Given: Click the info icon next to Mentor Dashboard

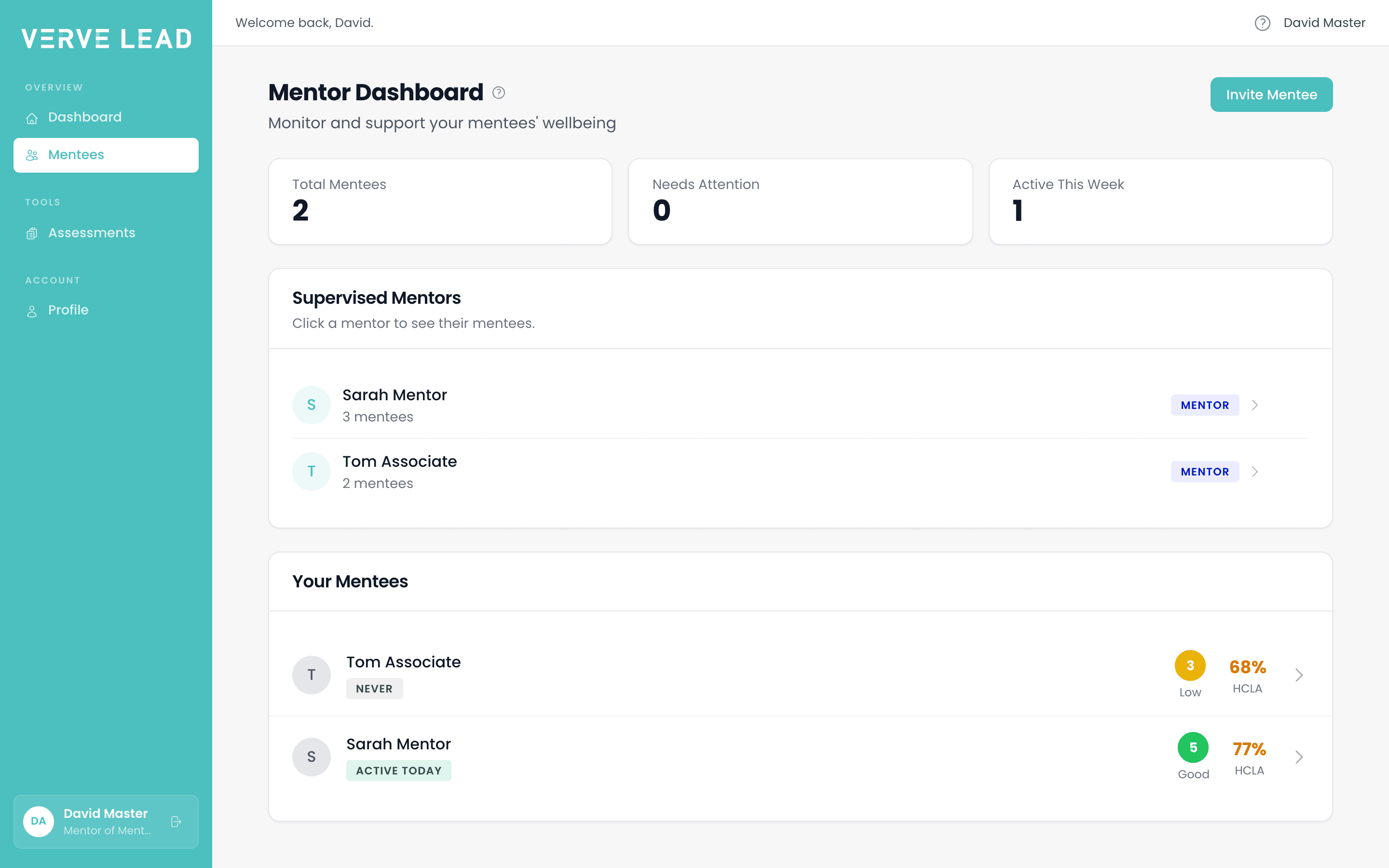Looking at the screenshot, I should 499,93.
